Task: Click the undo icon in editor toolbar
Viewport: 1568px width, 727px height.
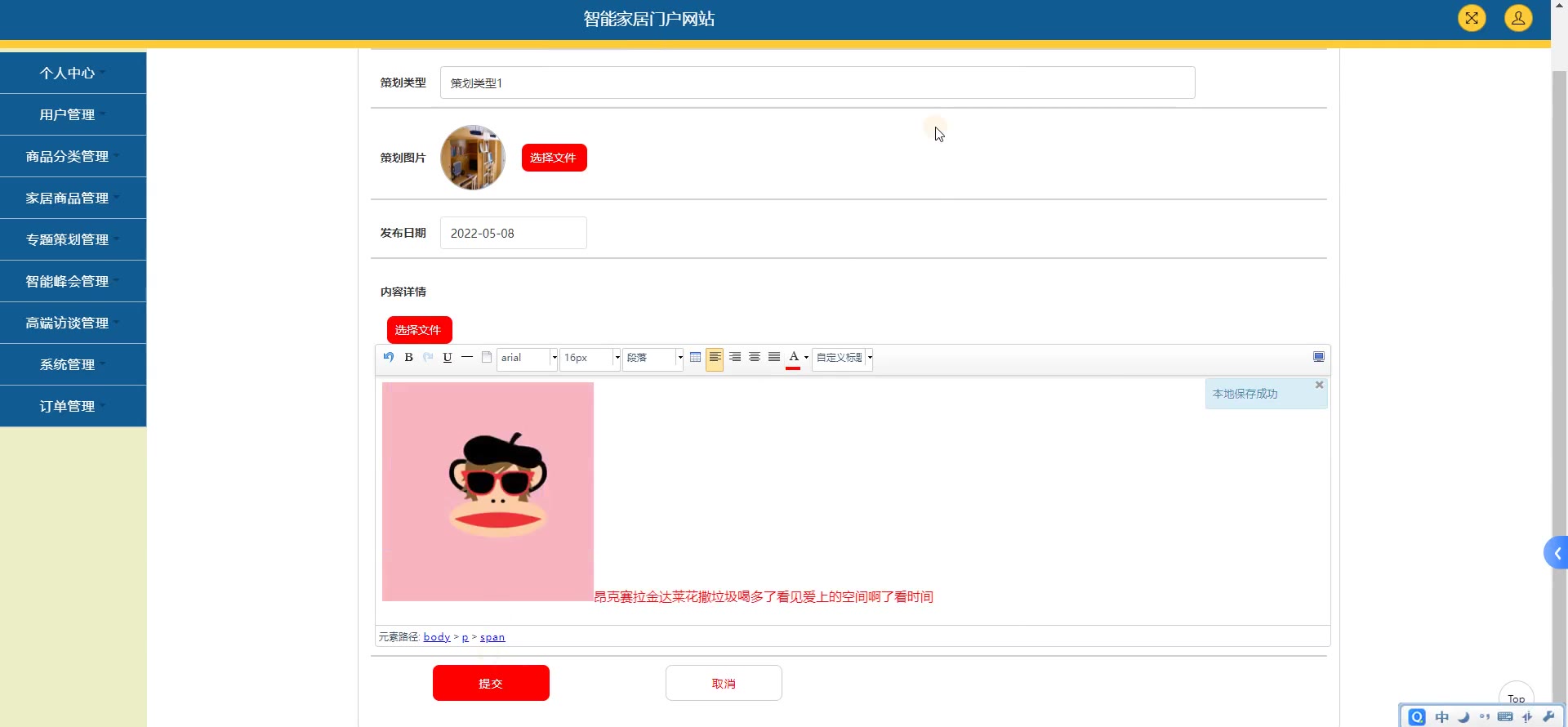Action: (389, 357)
